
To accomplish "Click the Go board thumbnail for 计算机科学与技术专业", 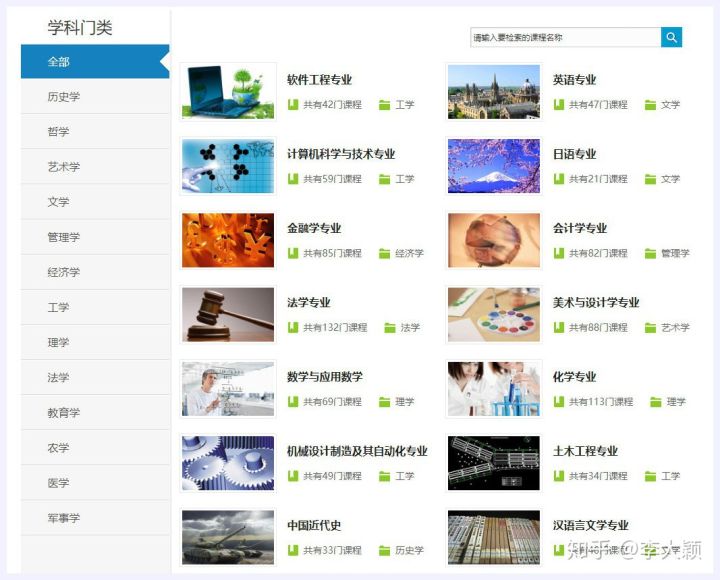I will point(228,166).
